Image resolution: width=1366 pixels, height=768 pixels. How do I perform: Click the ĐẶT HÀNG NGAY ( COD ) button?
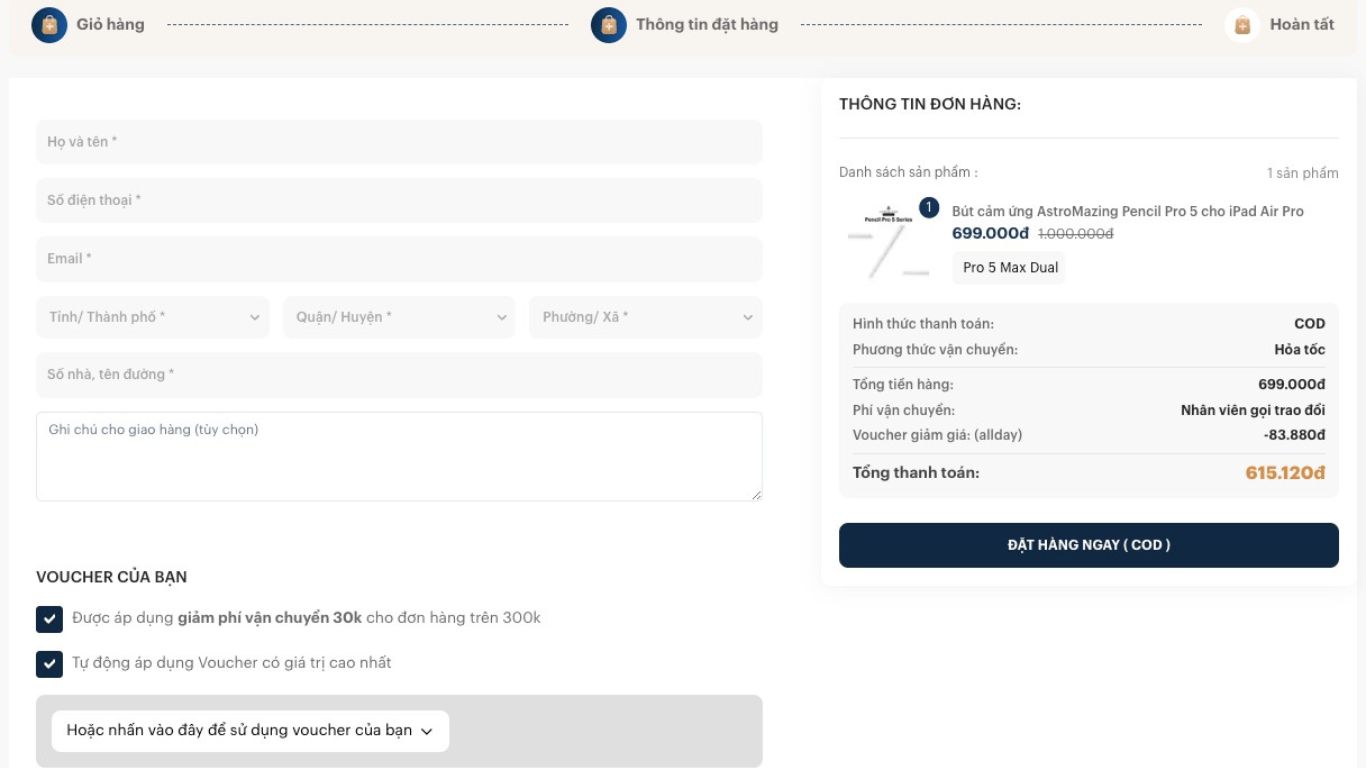[x=1089, y=545]
